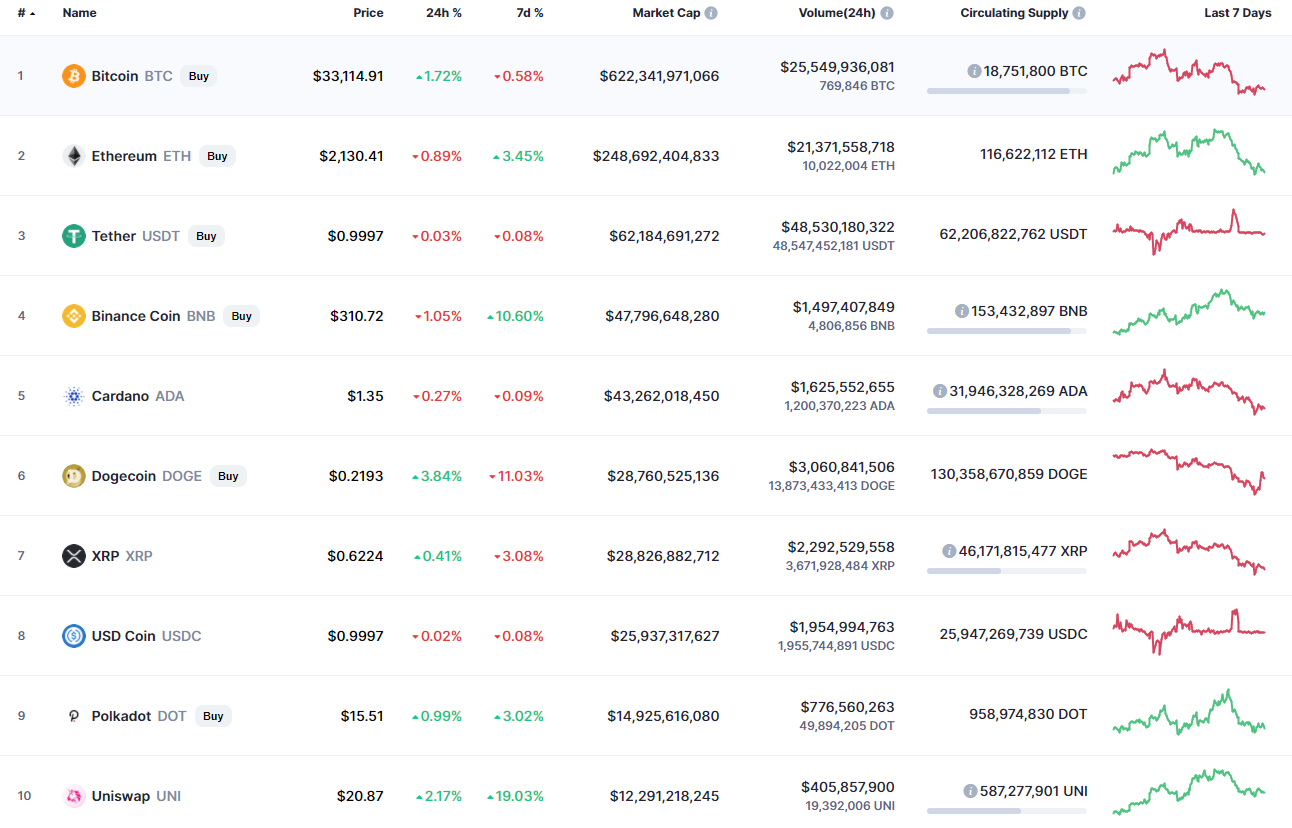Viewport: 1292px width, 828px height.
Task: Open the Uniswap name link
Action: click(x=121, y=796)
